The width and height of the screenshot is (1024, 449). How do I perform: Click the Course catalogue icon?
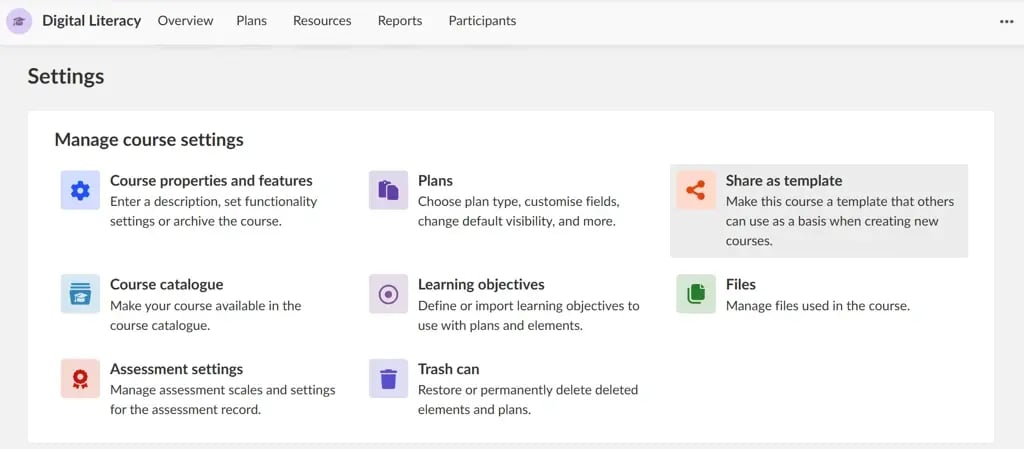pyautogui.click(x=80, y=294)
